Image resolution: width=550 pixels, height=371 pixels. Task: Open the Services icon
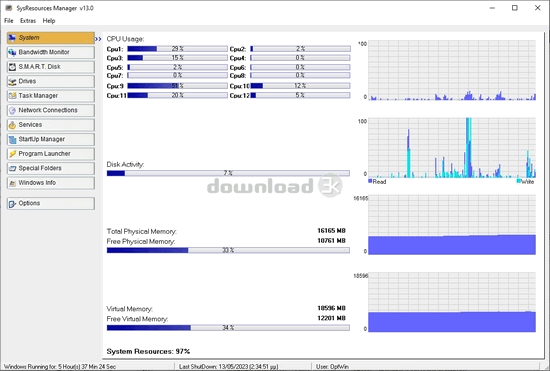coord(12,125)
